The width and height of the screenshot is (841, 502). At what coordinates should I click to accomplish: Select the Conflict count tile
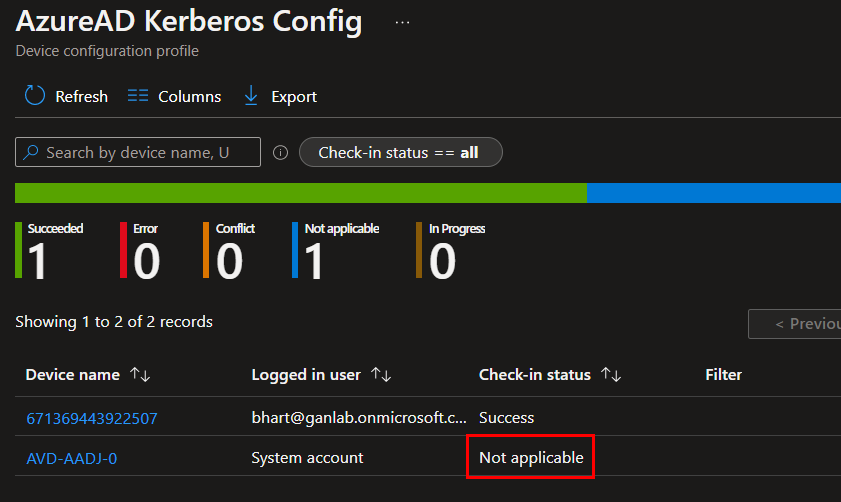pyautogui.click(x=230, y=251)
